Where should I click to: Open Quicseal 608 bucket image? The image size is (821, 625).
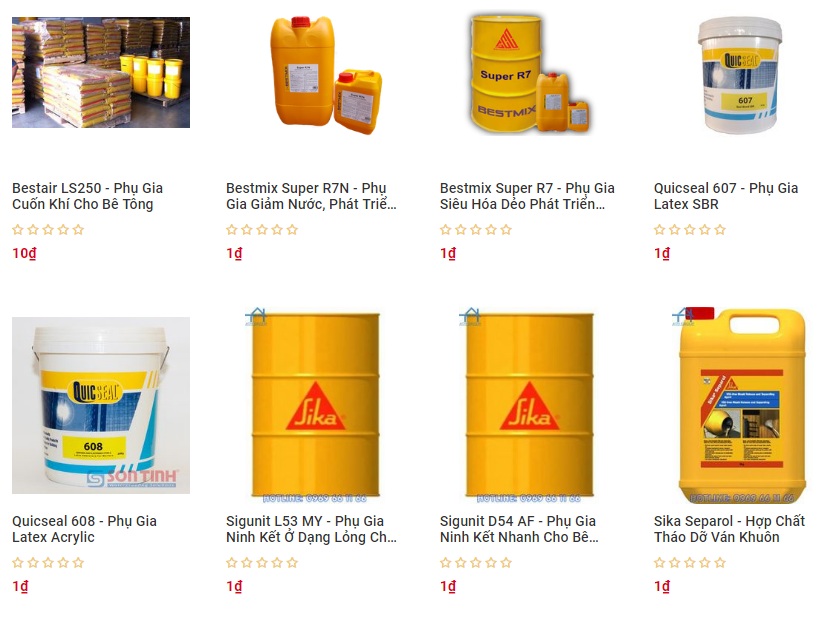[101, 405]
